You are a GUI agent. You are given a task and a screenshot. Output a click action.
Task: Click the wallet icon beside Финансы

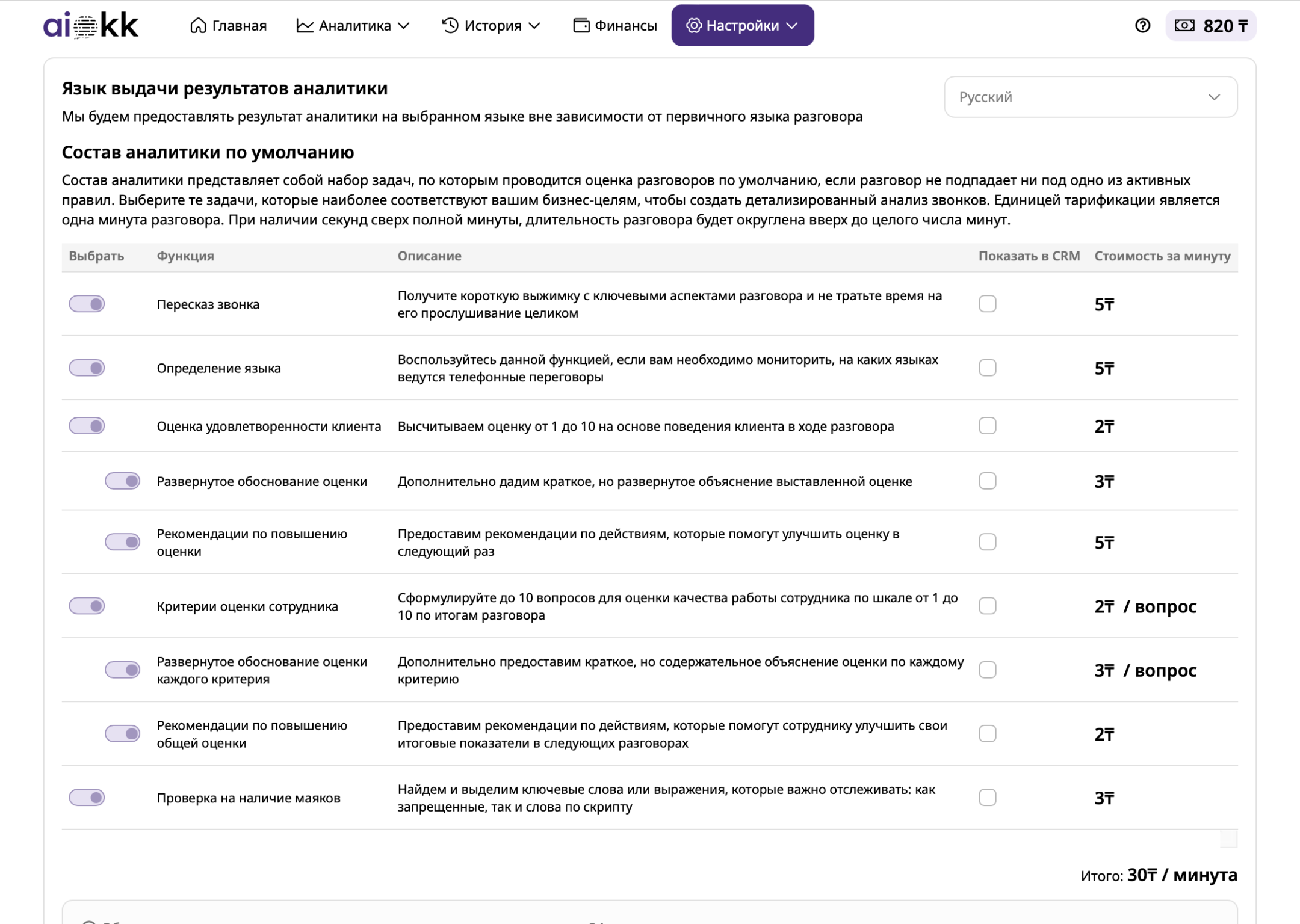581,25
